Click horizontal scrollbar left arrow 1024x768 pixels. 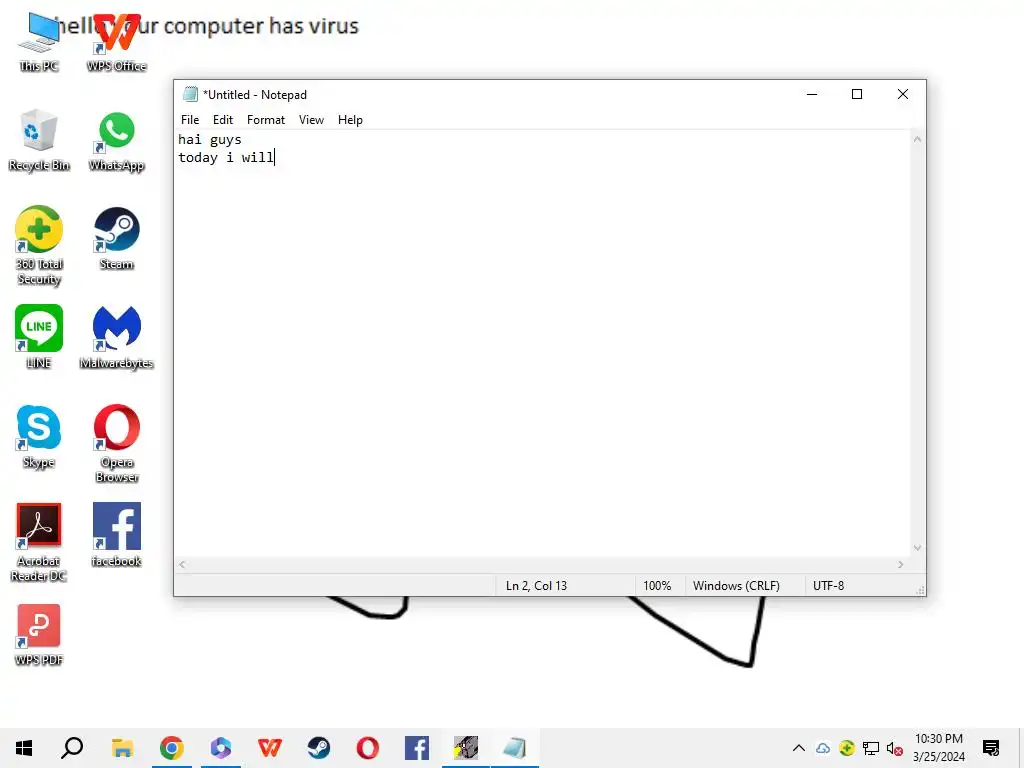point(182,564)
